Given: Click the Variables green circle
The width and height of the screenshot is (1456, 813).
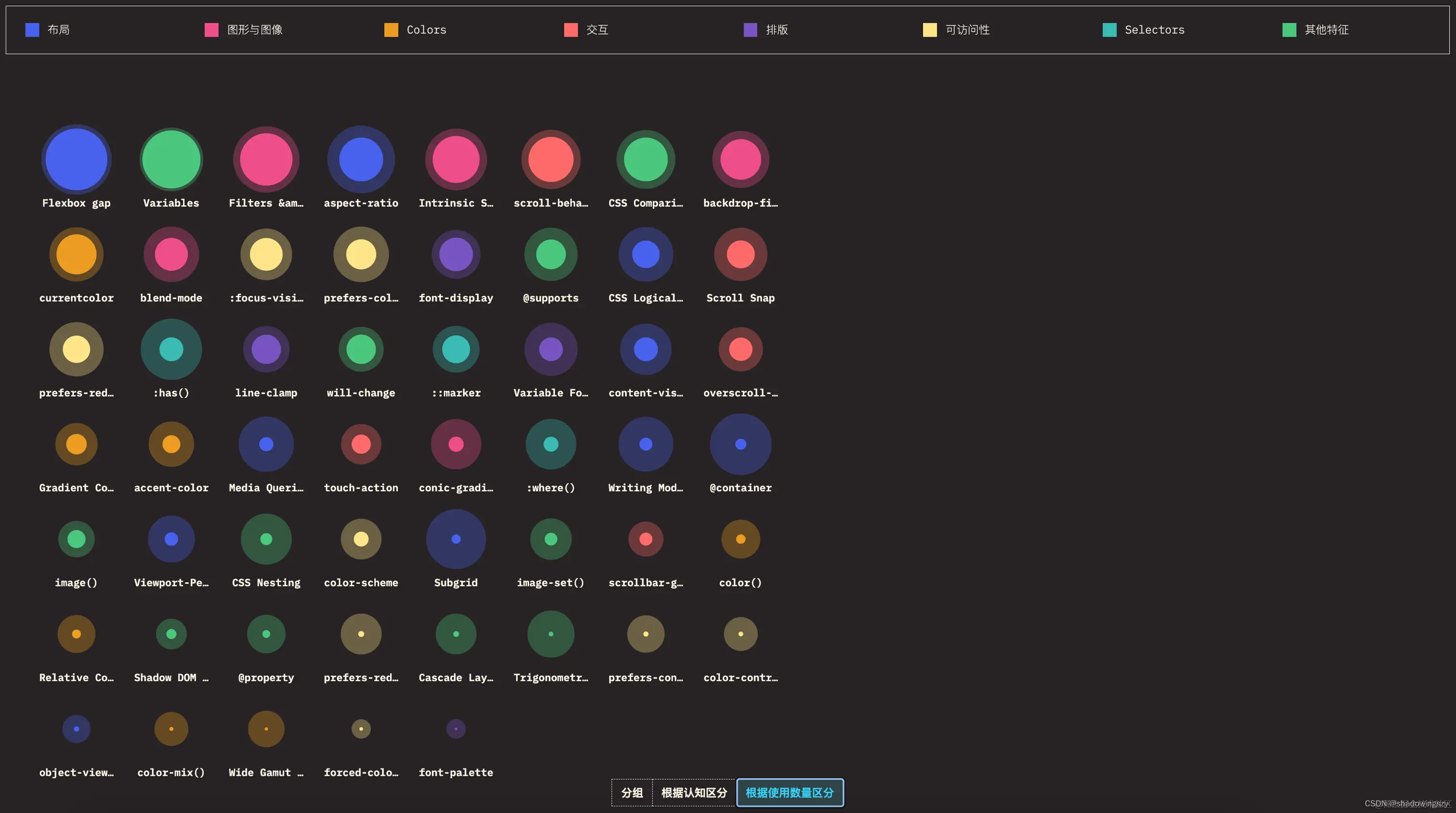Looking at the screenshot, I should [x=171, y=159].
